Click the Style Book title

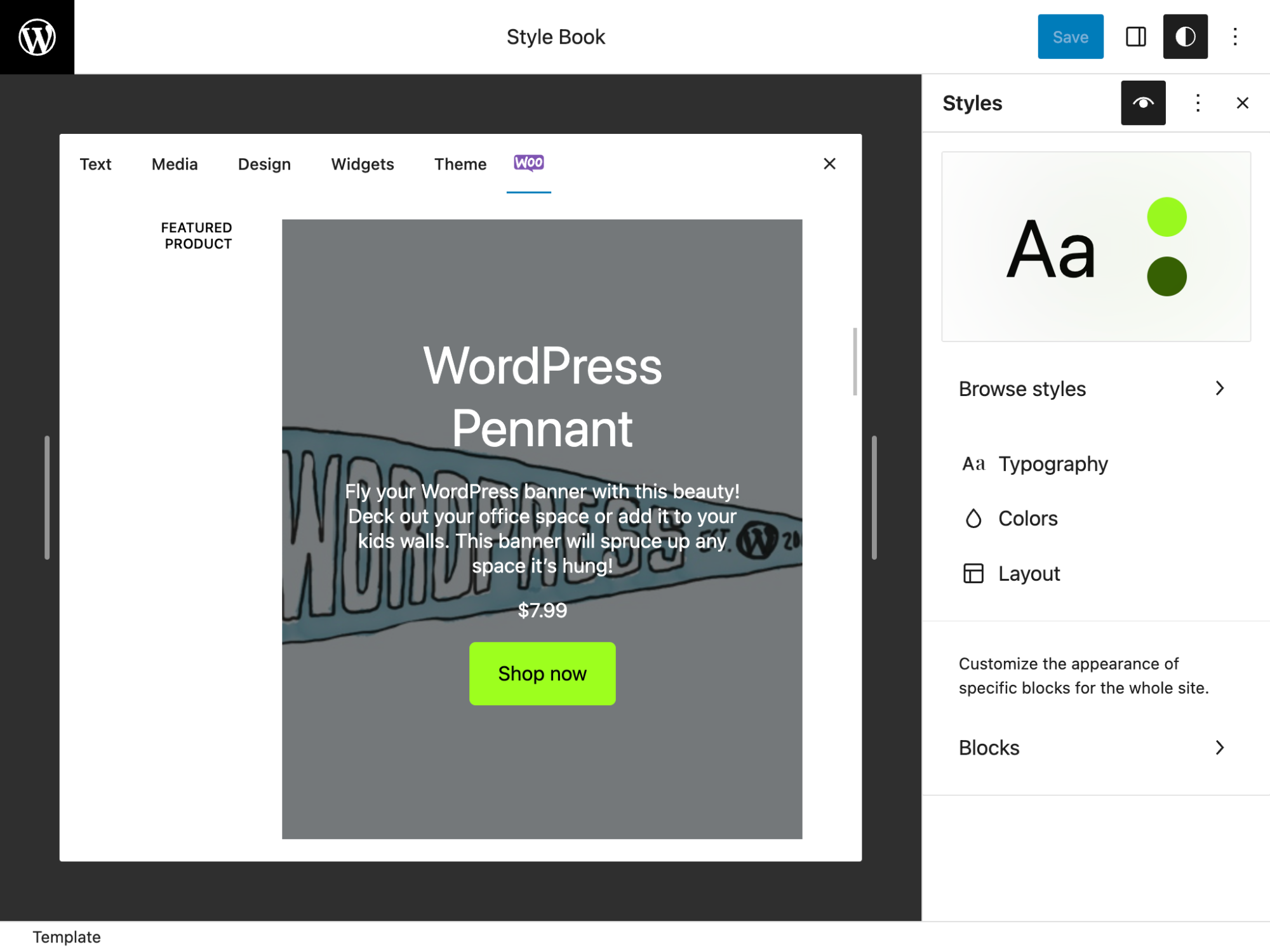click(556, 37)
